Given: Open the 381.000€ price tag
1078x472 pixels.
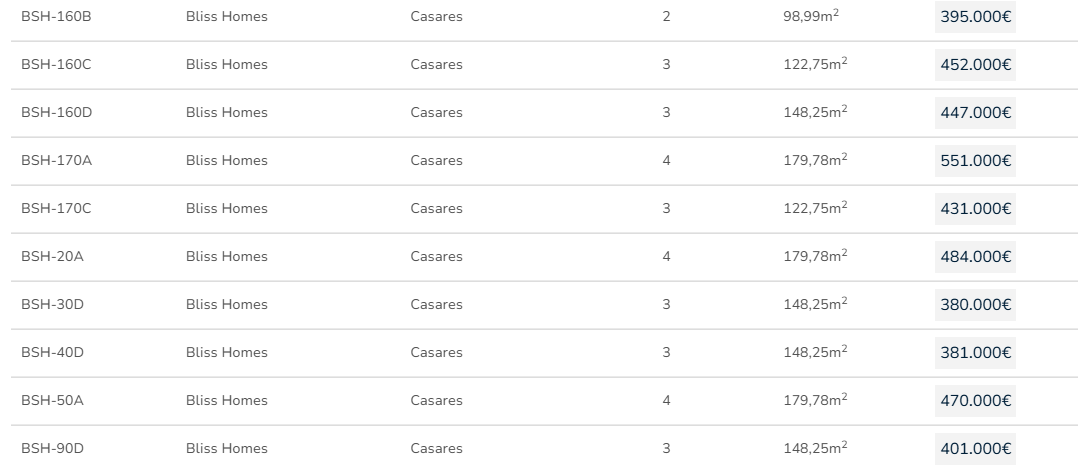Looking at the screenshot, I should [x=975, y=353].
